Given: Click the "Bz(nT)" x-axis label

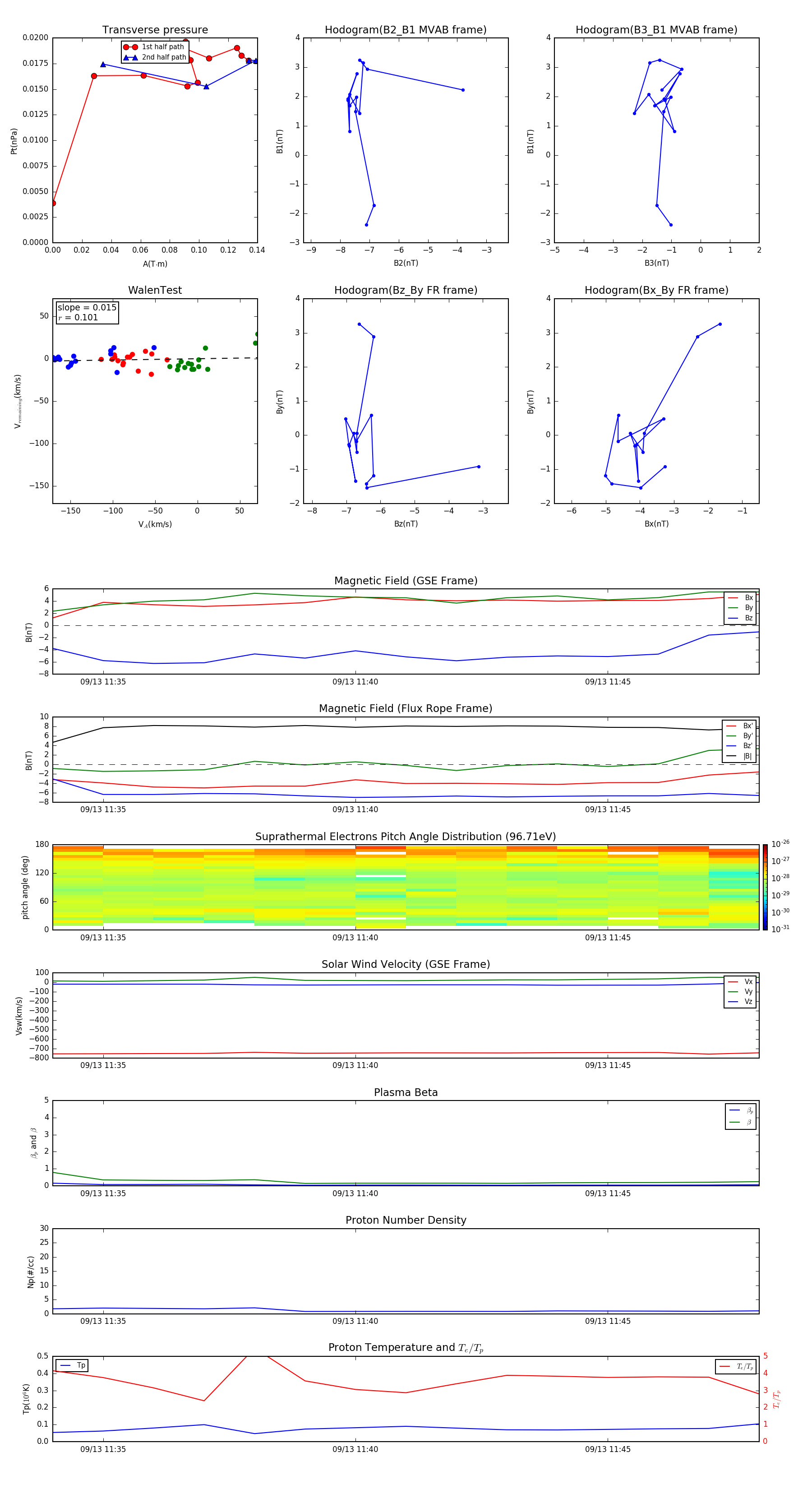Looking at the screenshot, I should (x=406, y=524).
